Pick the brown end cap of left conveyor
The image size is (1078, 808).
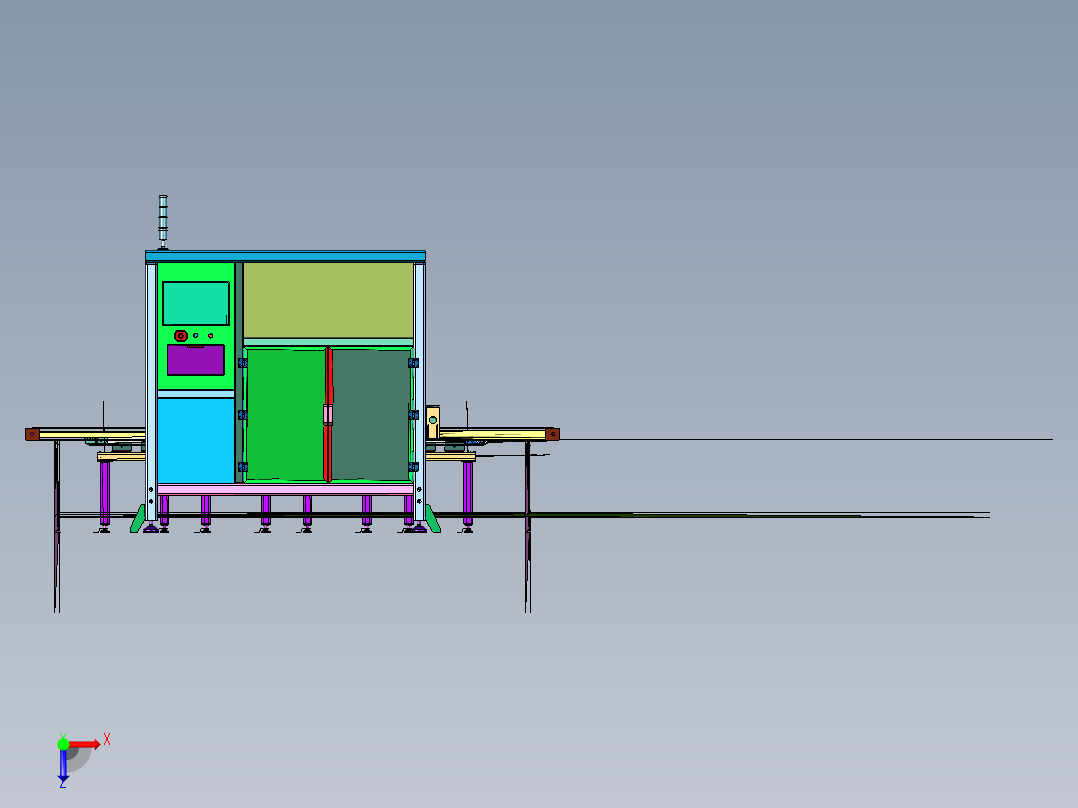(x=32, y=434)
